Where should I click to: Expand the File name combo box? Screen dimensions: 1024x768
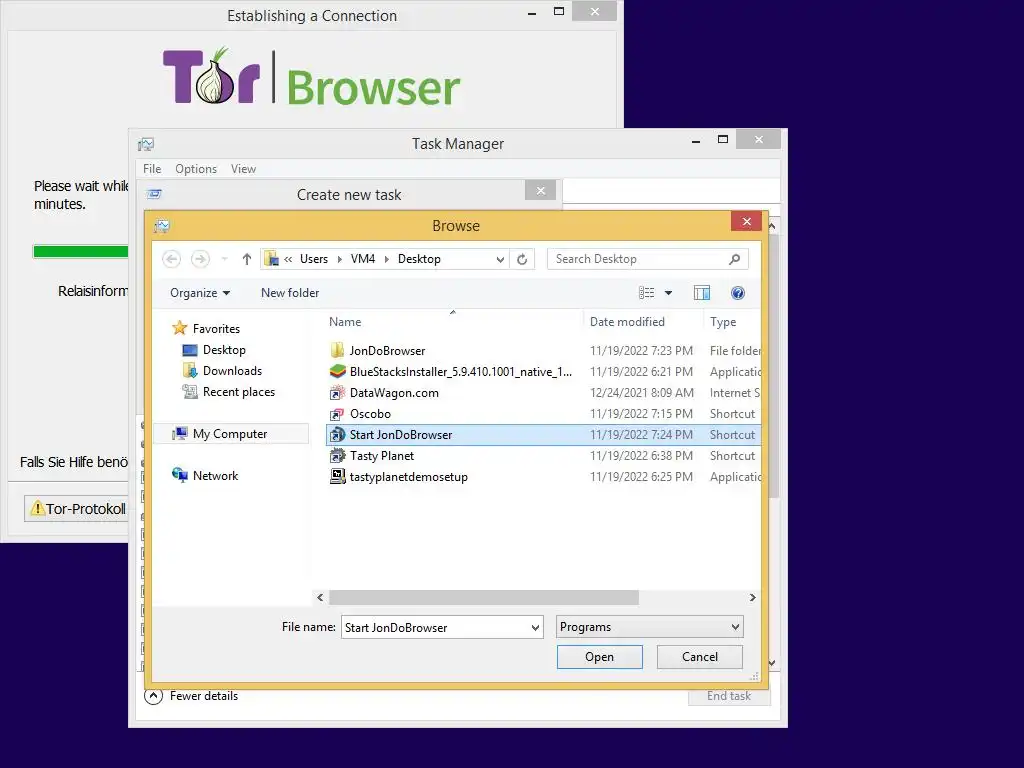pos(535,628)
